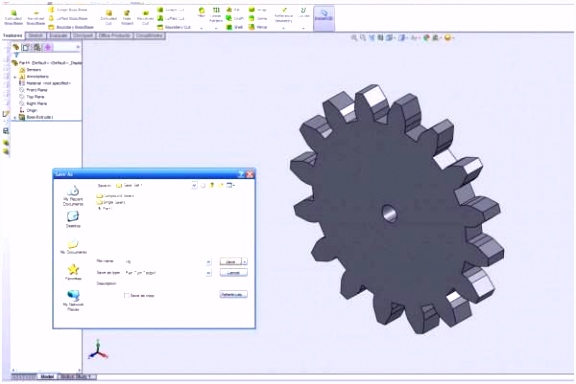Open My Network Places in the dialog

coord(73,301)
